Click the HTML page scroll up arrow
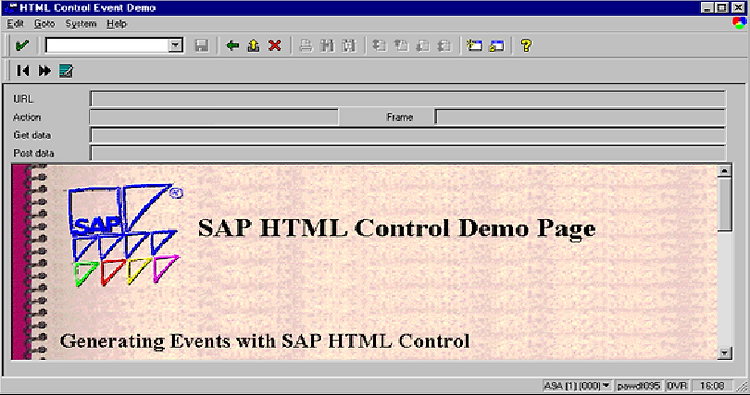Image resolution: width=750 pixels, height=395 pixels. click(x=725, y=171)
